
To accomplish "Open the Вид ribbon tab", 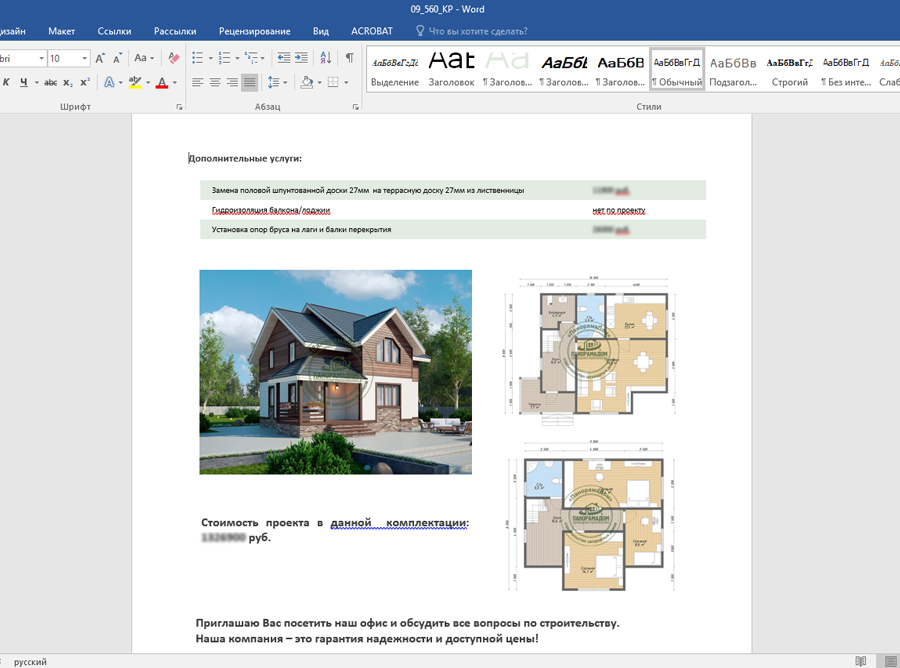I will tap(321, 31).
